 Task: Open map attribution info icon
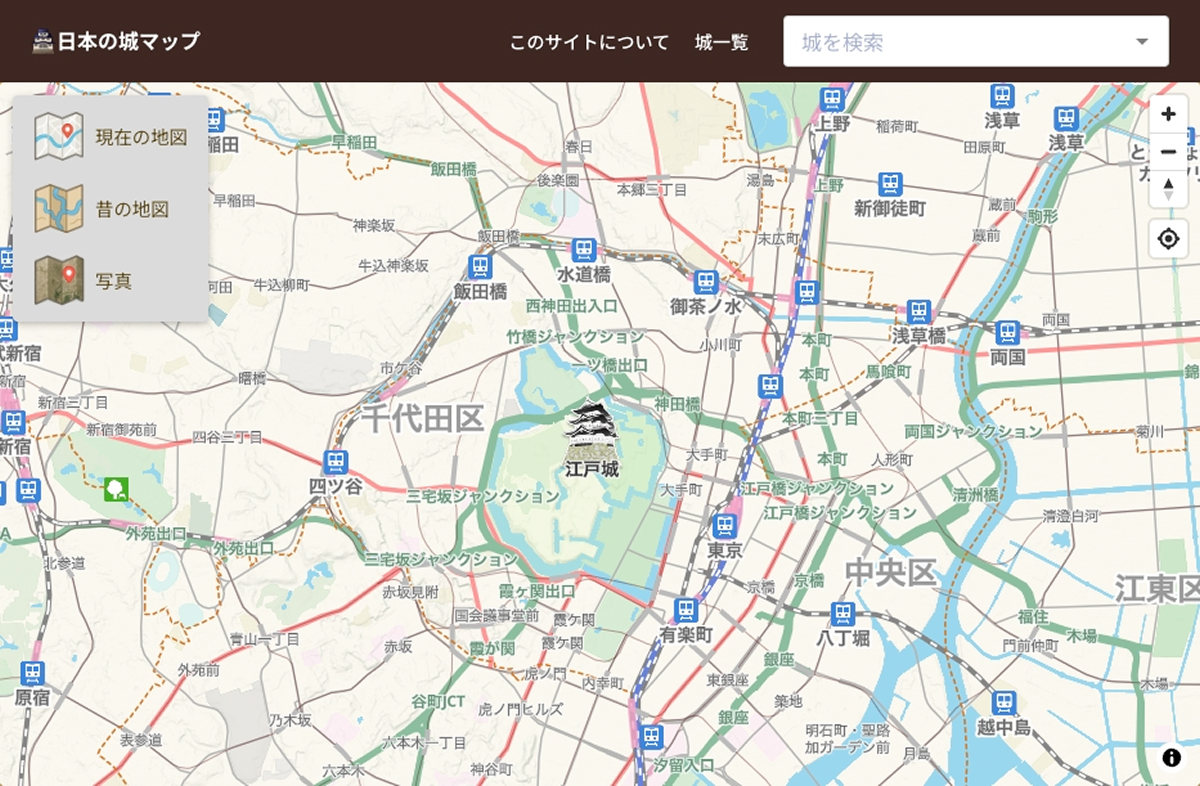point(1171,757)
